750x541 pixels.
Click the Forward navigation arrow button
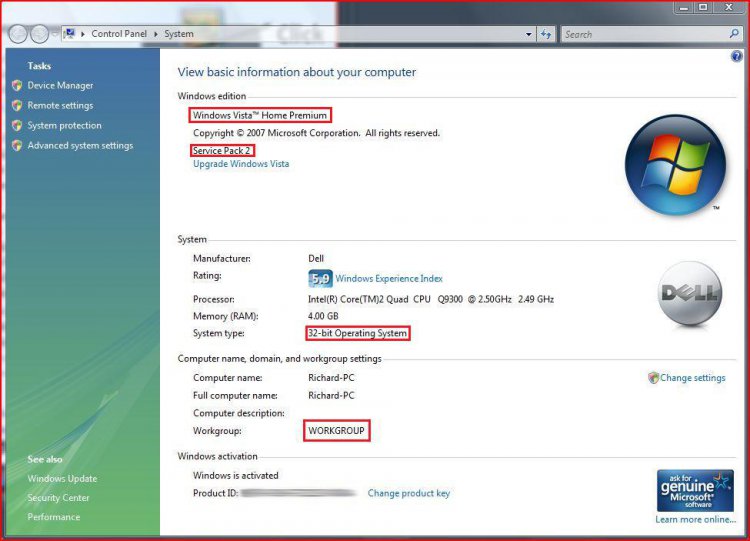(x=39, y=34)
